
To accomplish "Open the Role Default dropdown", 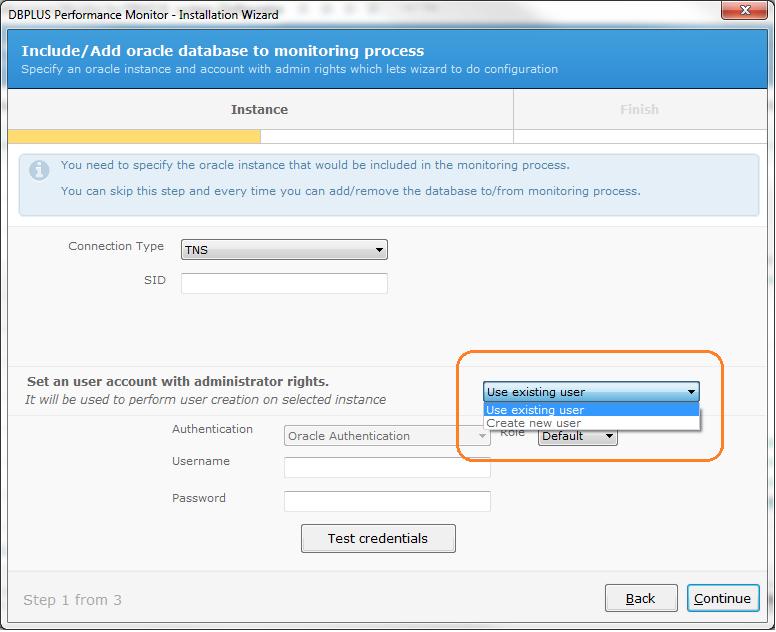I will pos(578,437).
